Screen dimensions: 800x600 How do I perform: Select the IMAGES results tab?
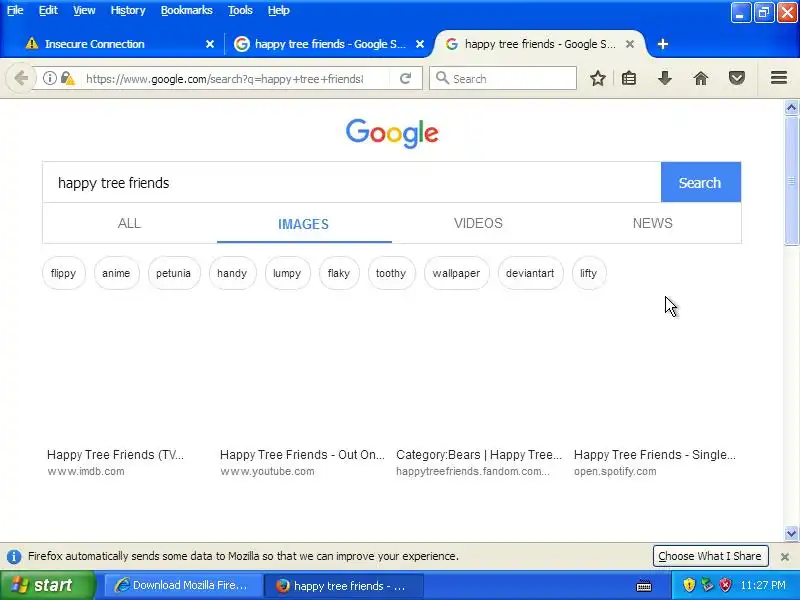click(x=303, y=224)
